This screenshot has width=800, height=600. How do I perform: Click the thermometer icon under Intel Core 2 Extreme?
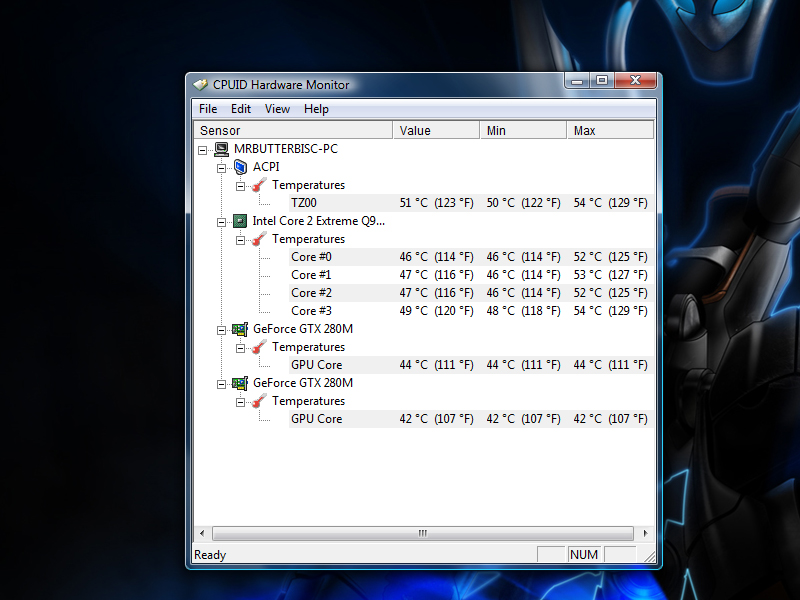coord(259,239)
